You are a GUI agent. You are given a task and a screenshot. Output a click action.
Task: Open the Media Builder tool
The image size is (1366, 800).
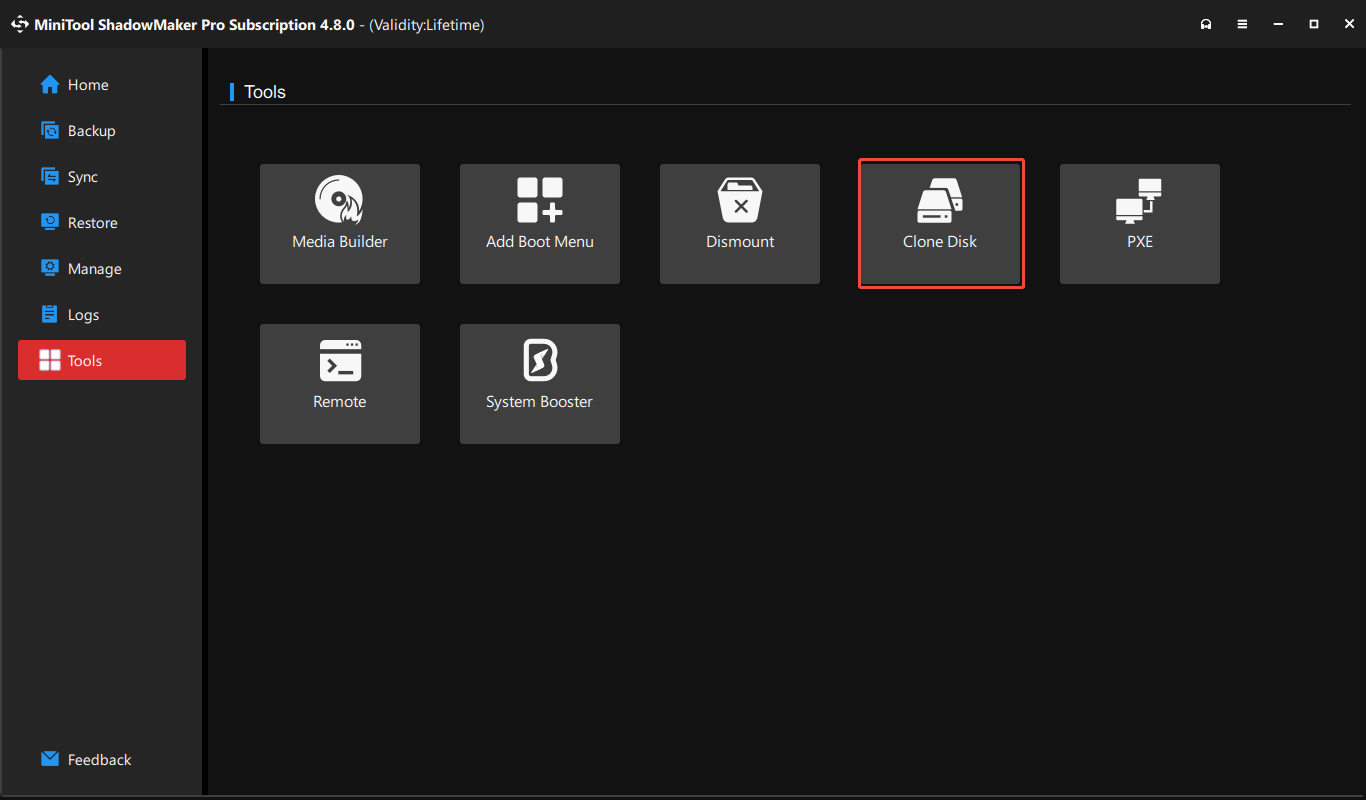coord(339,223)
